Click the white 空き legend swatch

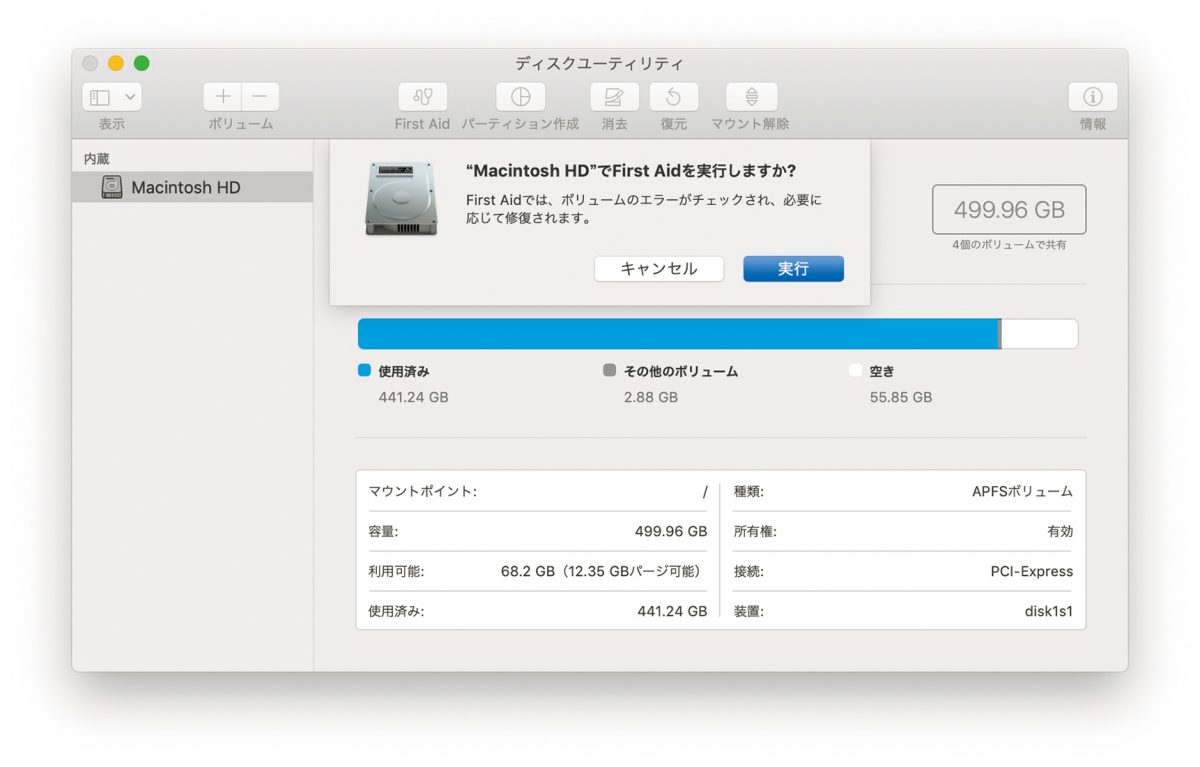tap(855, 370)
